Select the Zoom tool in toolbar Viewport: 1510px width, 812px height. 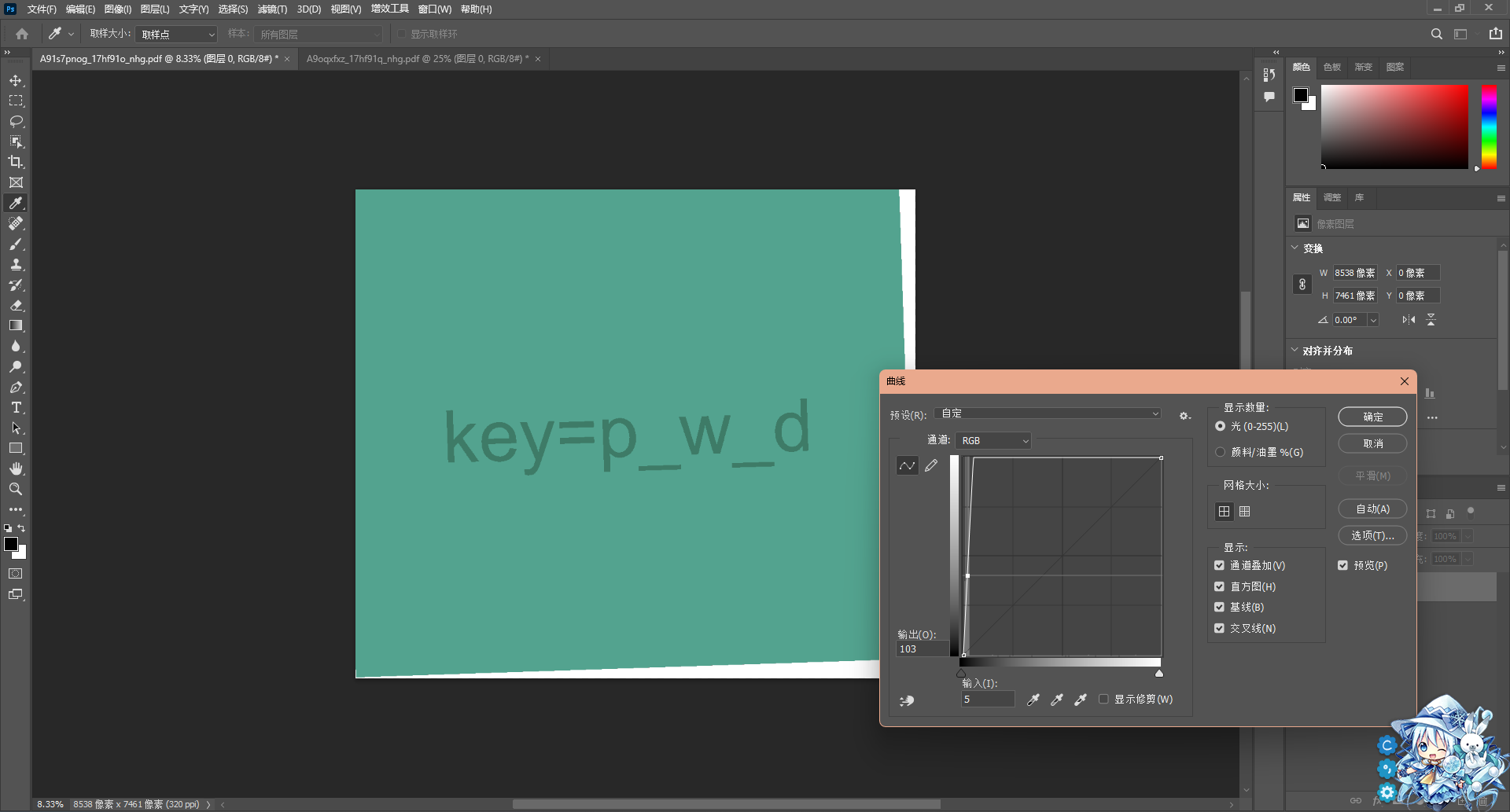click(16, 489)
